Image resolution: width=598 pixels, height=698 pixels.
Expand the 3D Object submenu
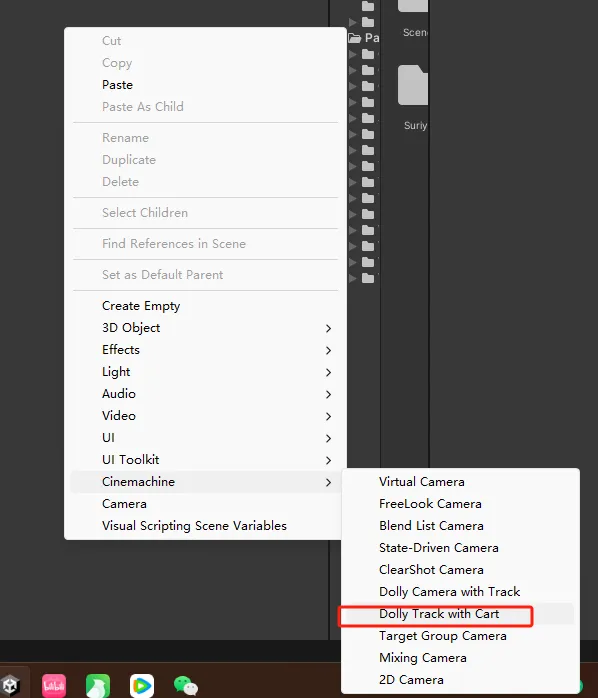click(205, 328)
